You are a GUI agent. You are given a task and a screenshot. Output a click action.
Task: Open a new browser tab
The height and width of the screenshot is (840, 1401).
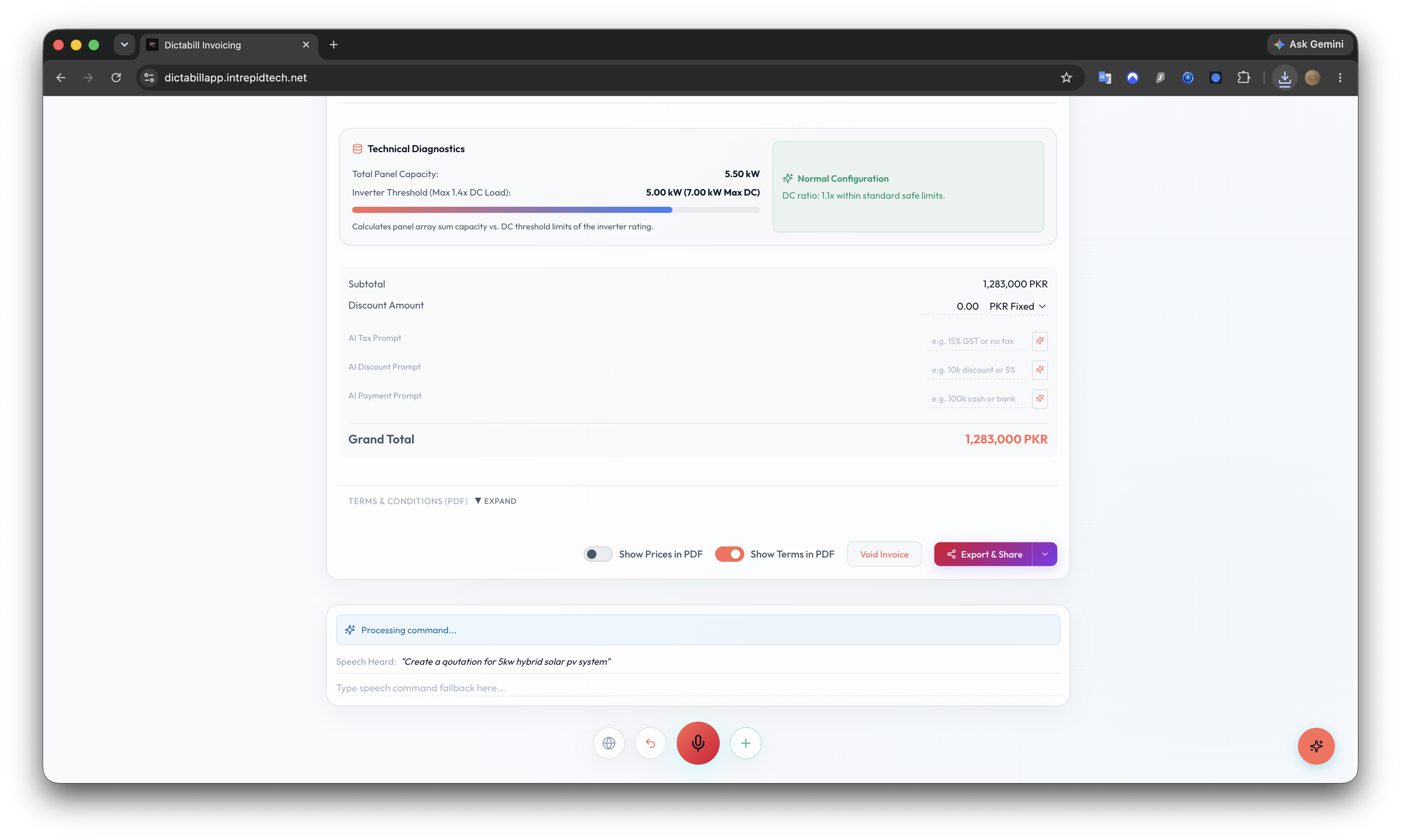click(x=334, y=45)
